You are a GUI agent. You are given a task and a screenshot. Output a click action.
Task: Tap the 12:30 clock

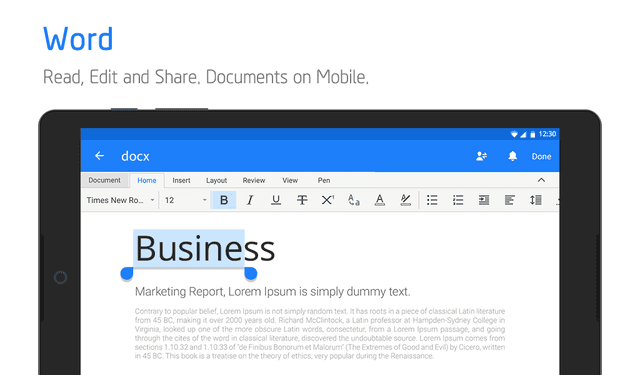547,134
